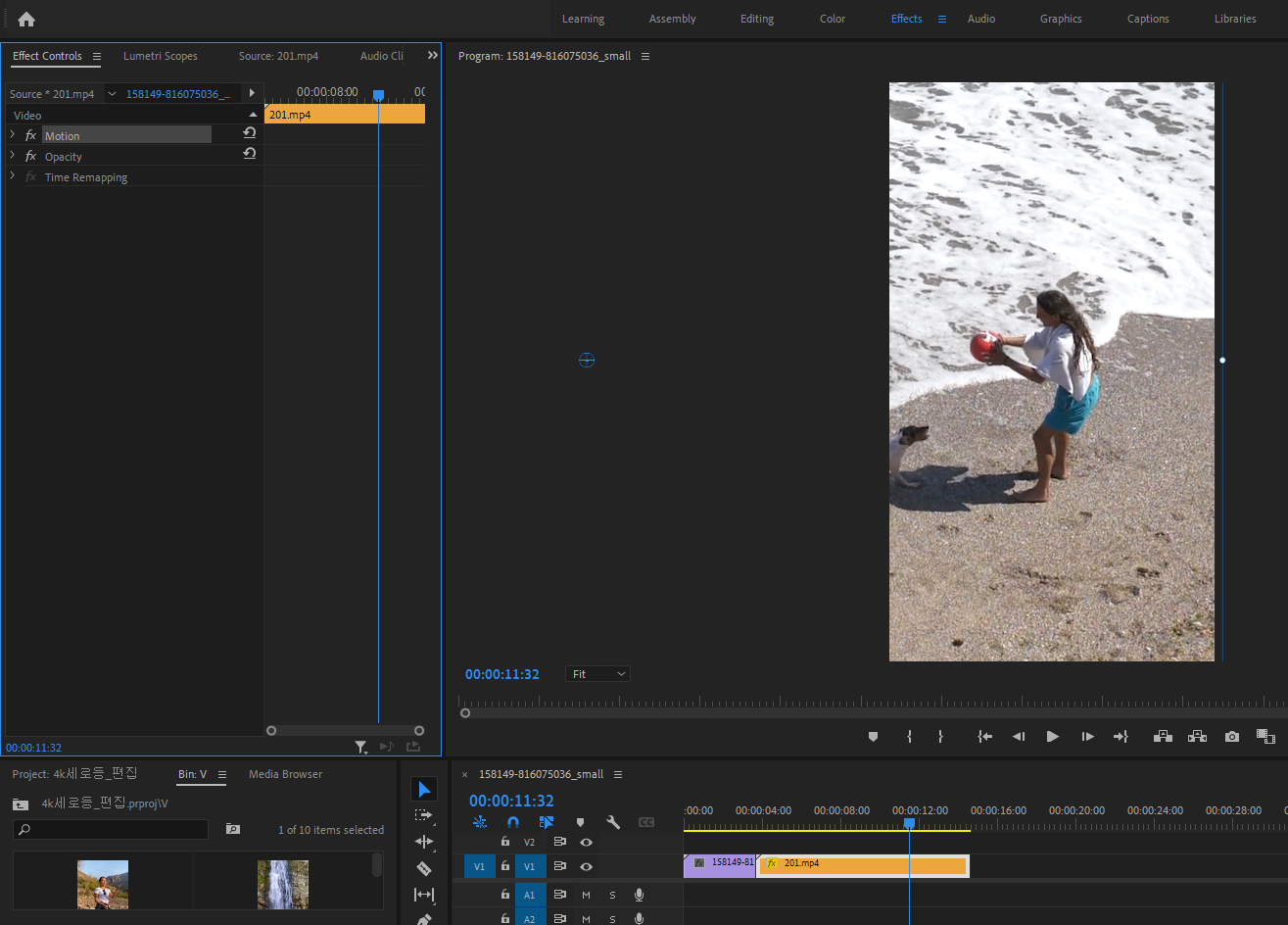Screen dimensions: 1288x925
Task: Toggle V1 source patching button
Action: pos(479,866)
